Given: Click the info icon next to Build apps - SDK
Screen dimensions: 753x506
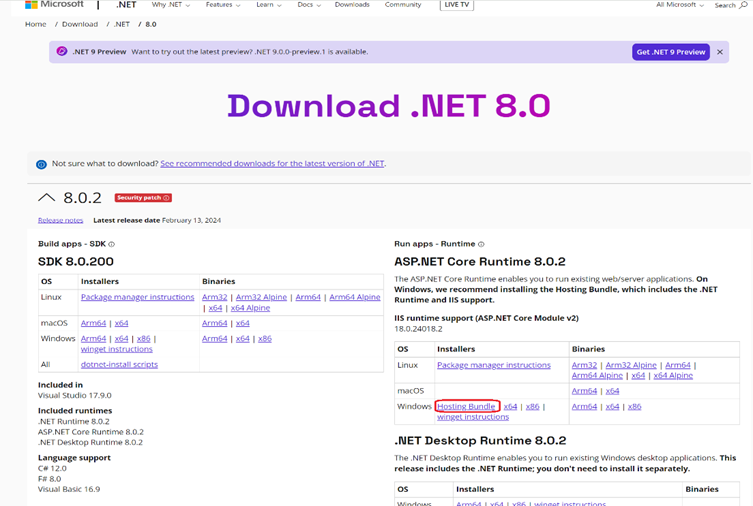Looking at the screenshot, I should tap(111, 244).
